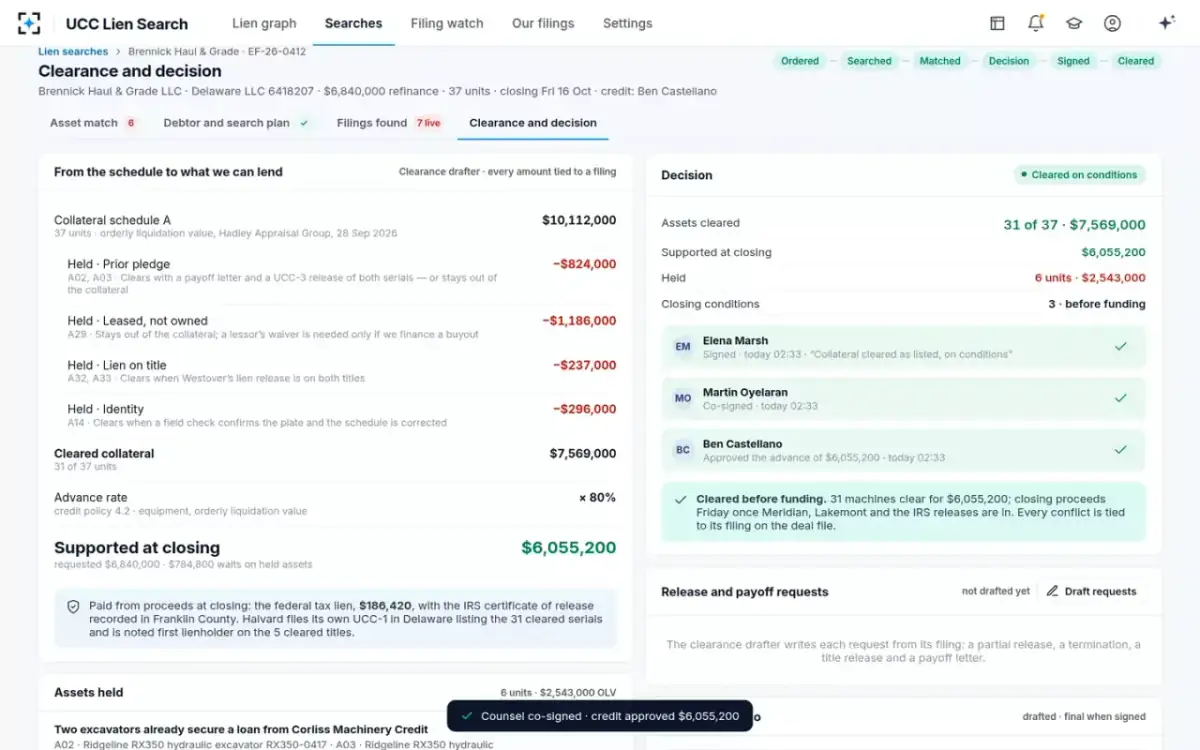Switch to Debtor and search plan tab
The image size is (1200, 750).
tap(236, 123)
